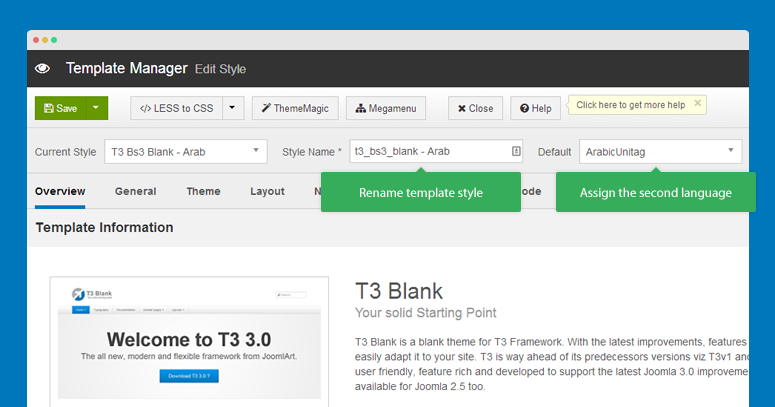Click the LESS to CSS button
The image size is (775, 407).
176,108
